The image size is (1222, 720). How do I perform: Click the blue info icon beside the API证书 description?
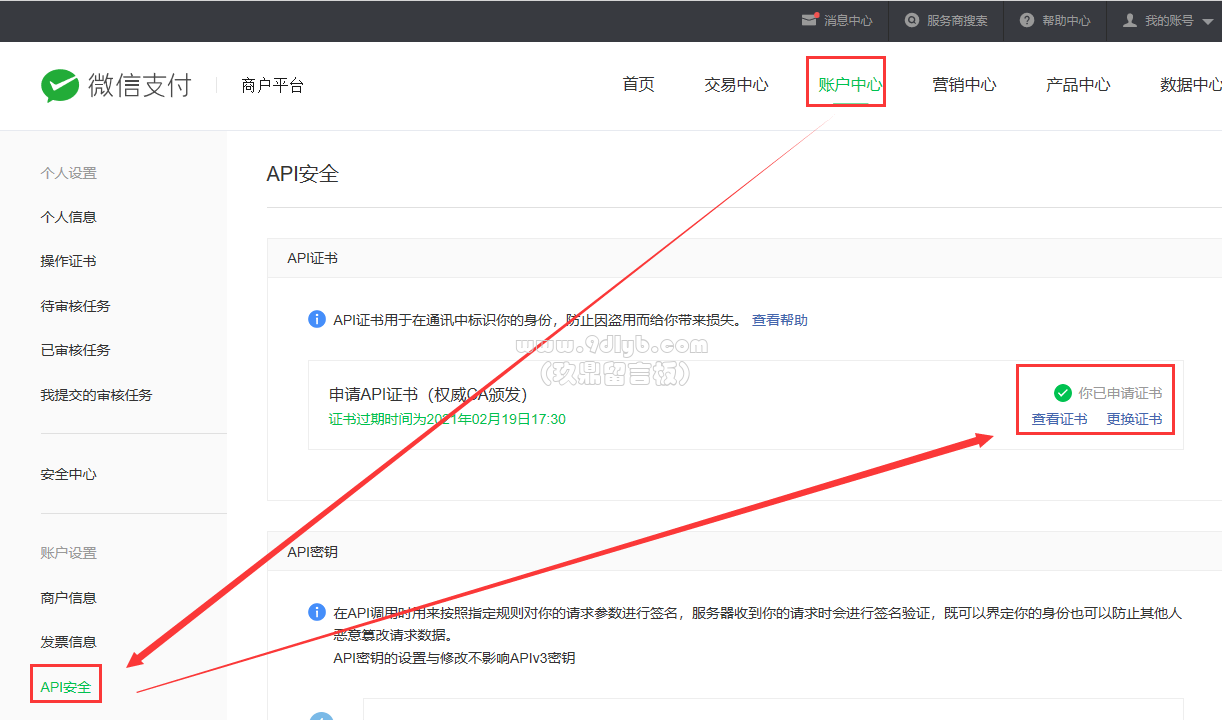click(x=317, y=320)
